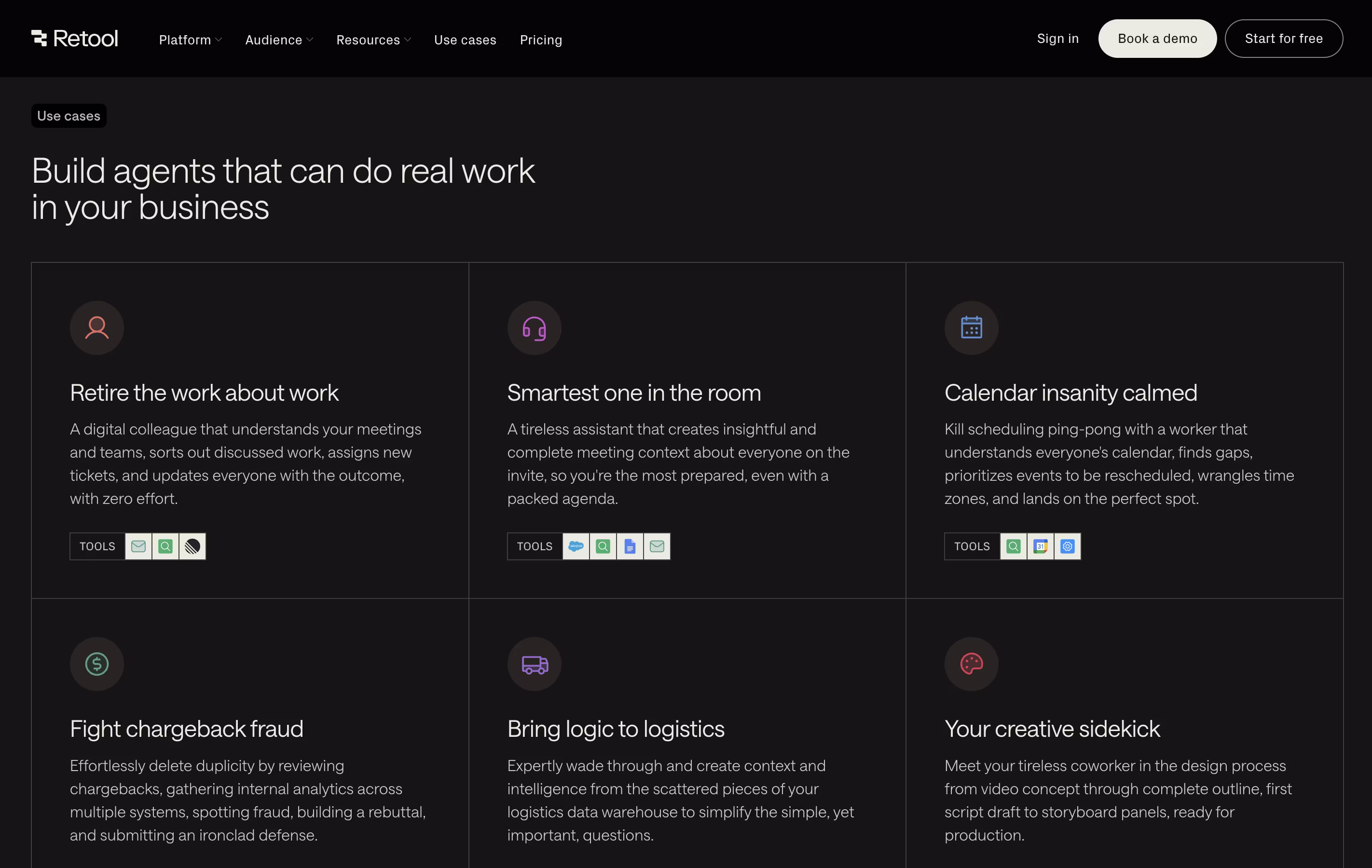Click the paint palette icon above creative sidekick

[972, 664]
